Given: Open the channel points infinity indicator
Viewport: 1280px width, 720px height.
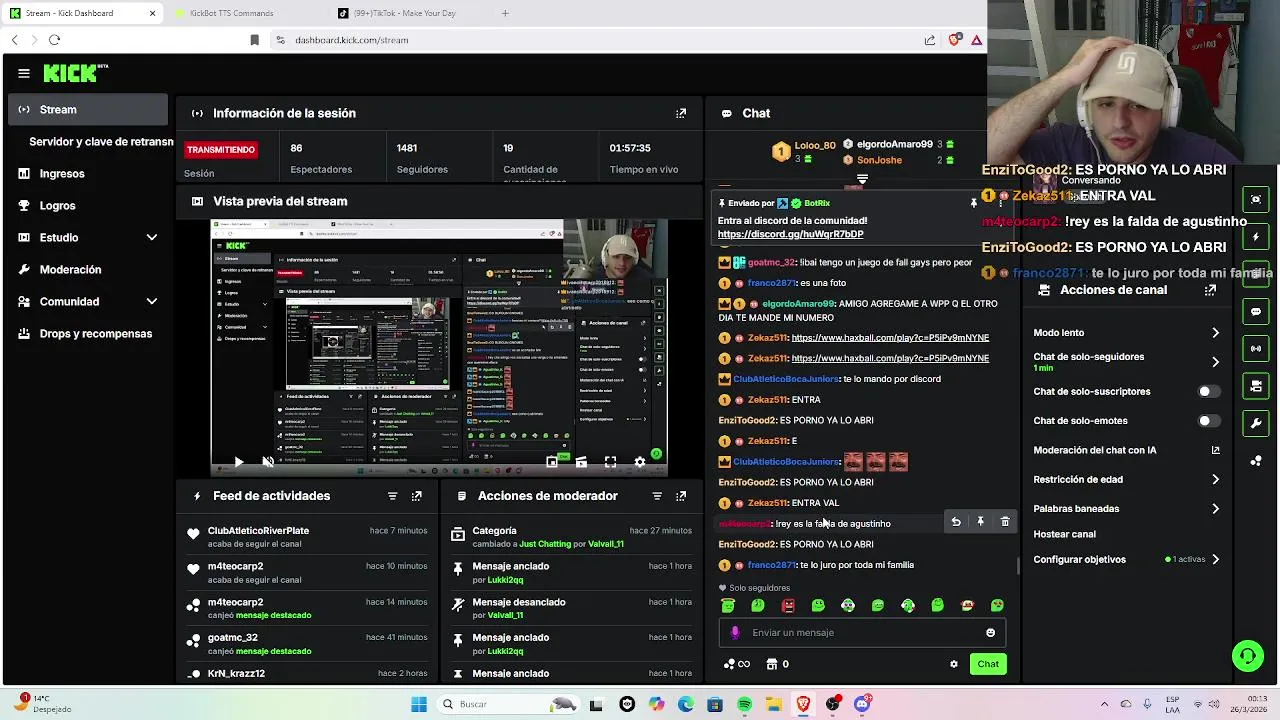Looking at the screenshot, I should tap(737, 664).
